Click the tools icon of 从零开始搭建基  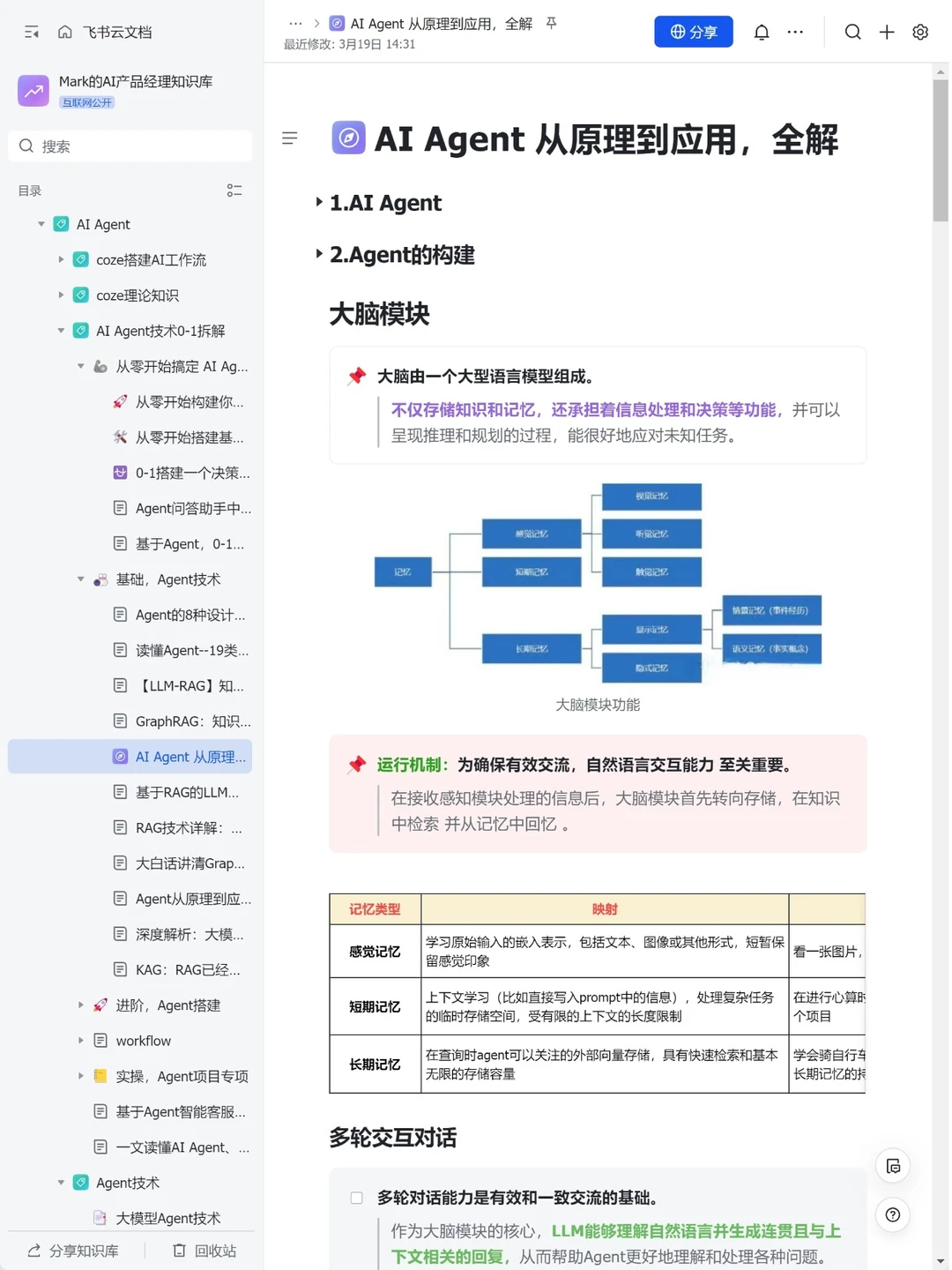120,437
